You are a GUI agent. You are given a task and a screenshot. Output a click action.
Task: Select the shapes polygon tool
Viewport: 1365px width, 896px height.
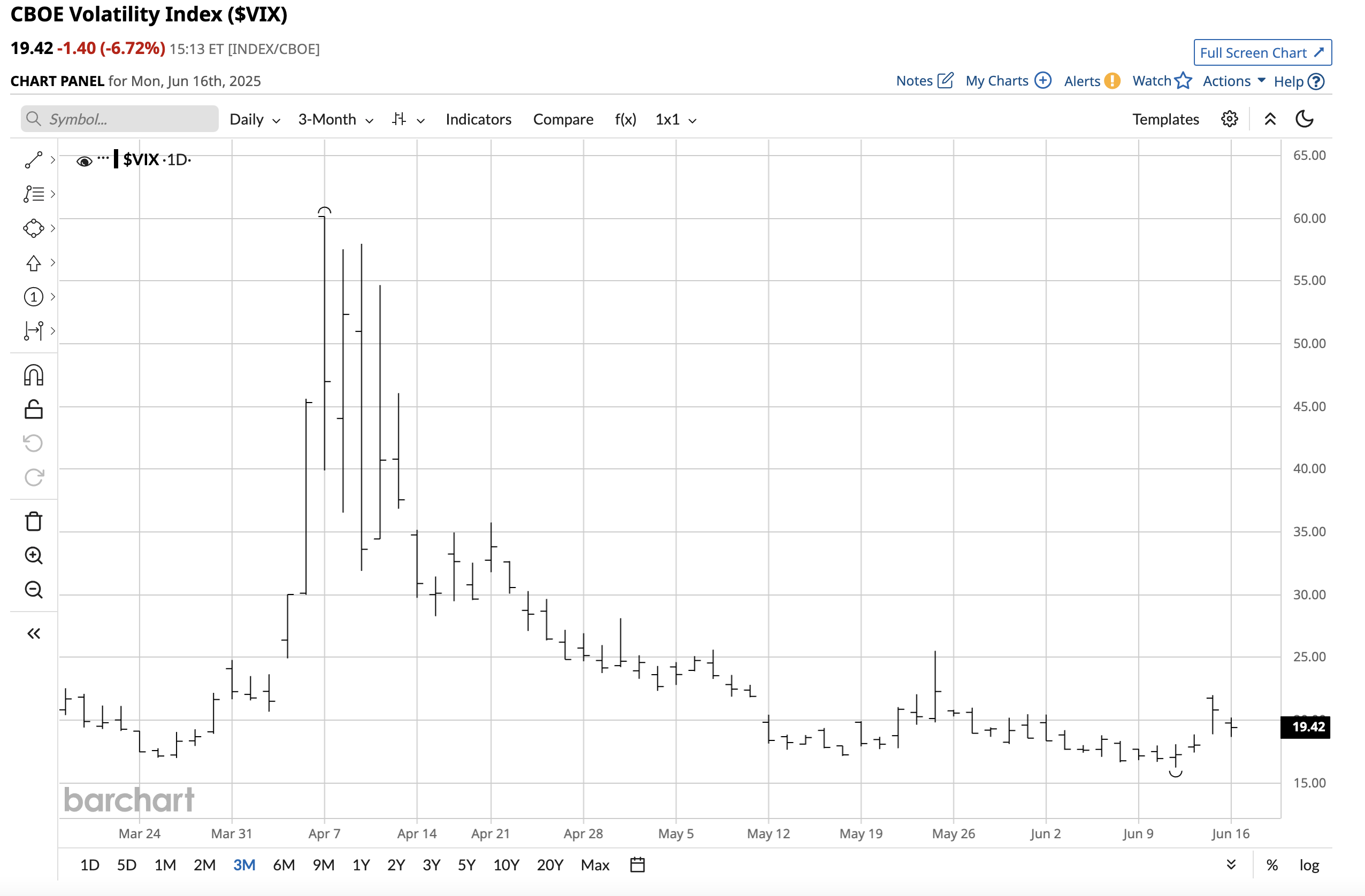click(x=33, y=228)
